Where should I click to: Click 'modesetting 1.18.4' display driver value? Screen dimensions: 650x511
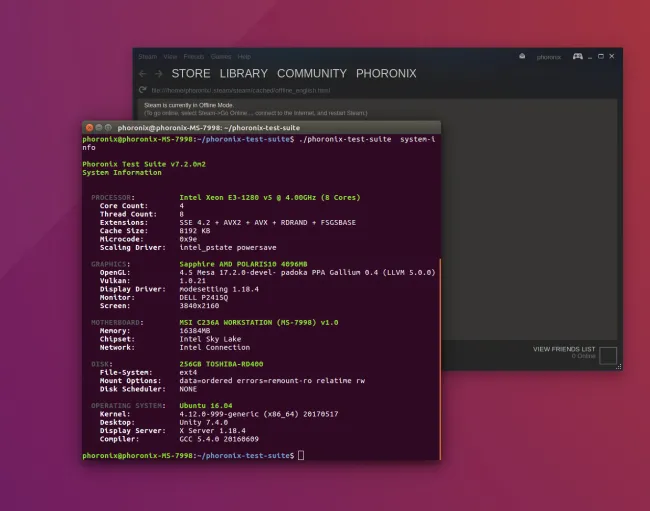pos(219,289)
